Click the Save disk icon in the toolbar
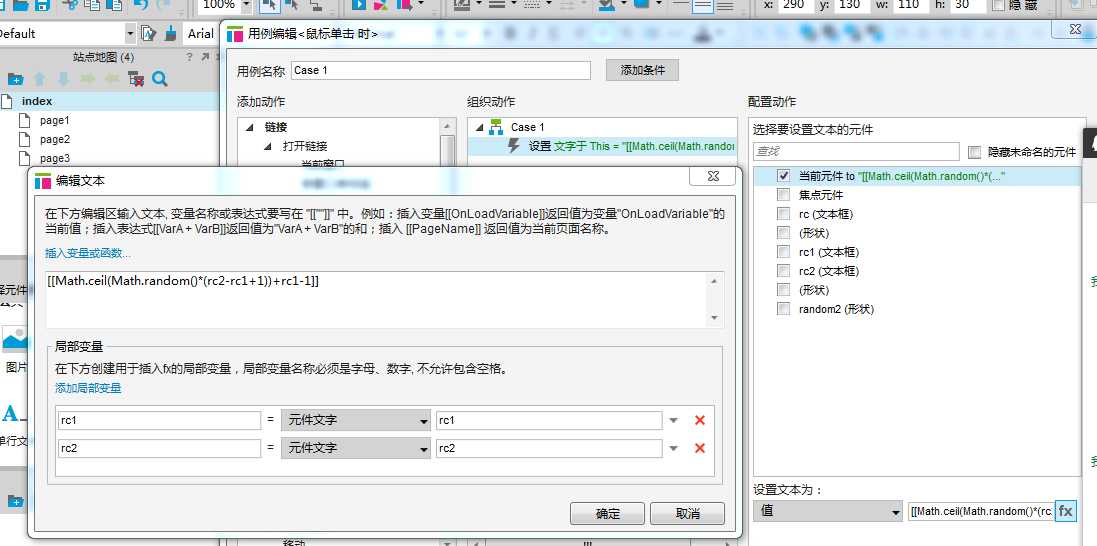 click(42, 4)
